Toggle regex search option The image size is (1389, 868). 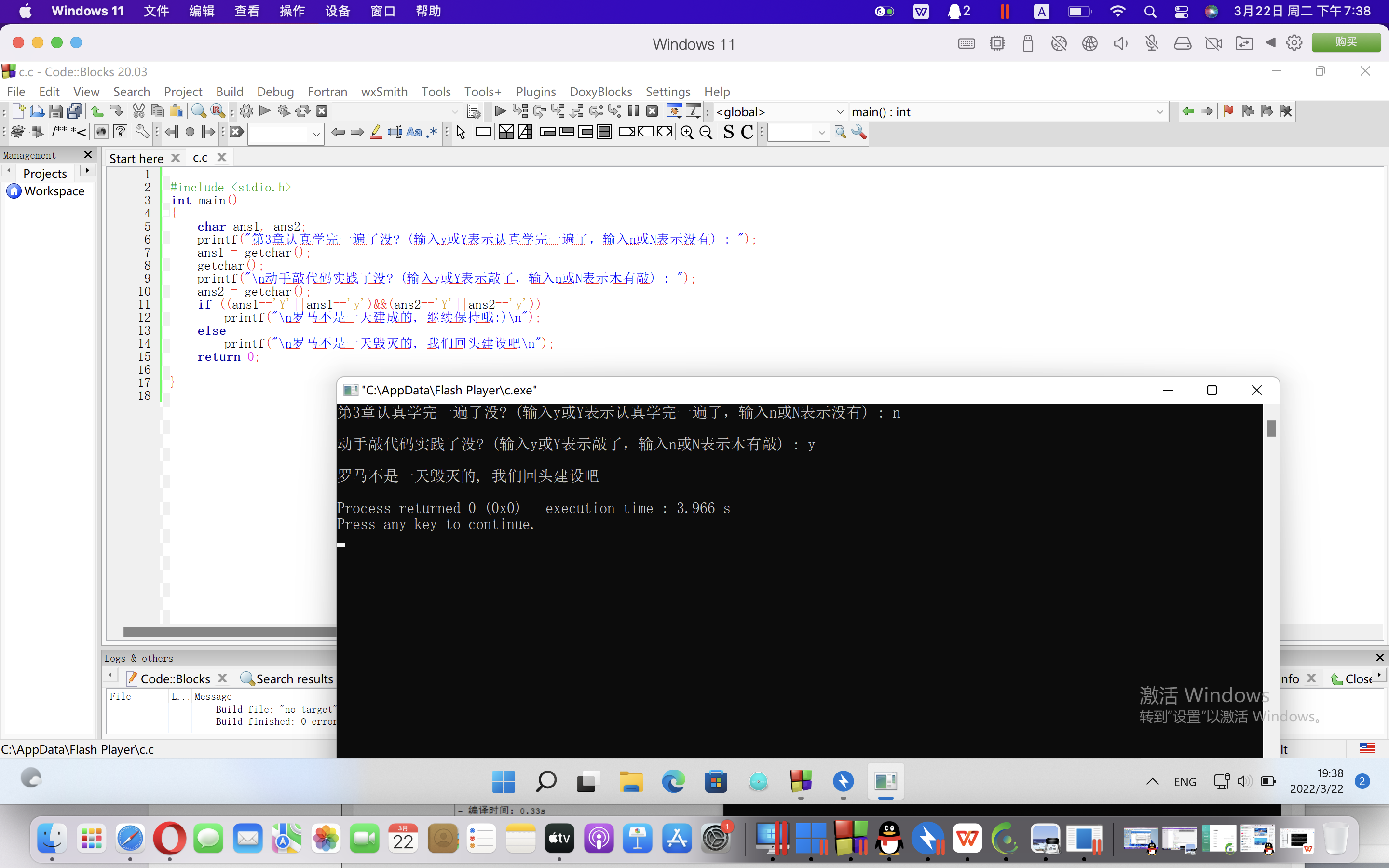tap(432, 133)
